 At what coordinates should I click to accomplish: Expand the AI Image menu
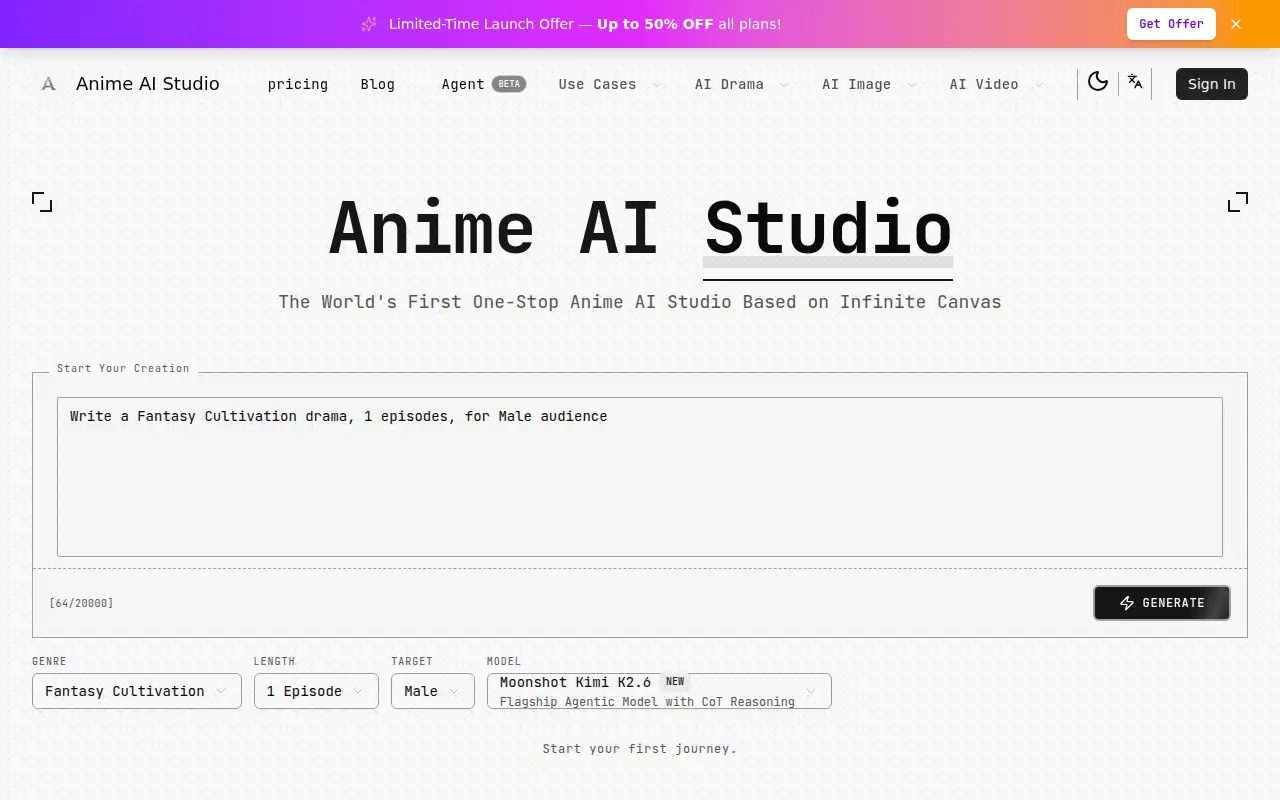pos(868,84)
